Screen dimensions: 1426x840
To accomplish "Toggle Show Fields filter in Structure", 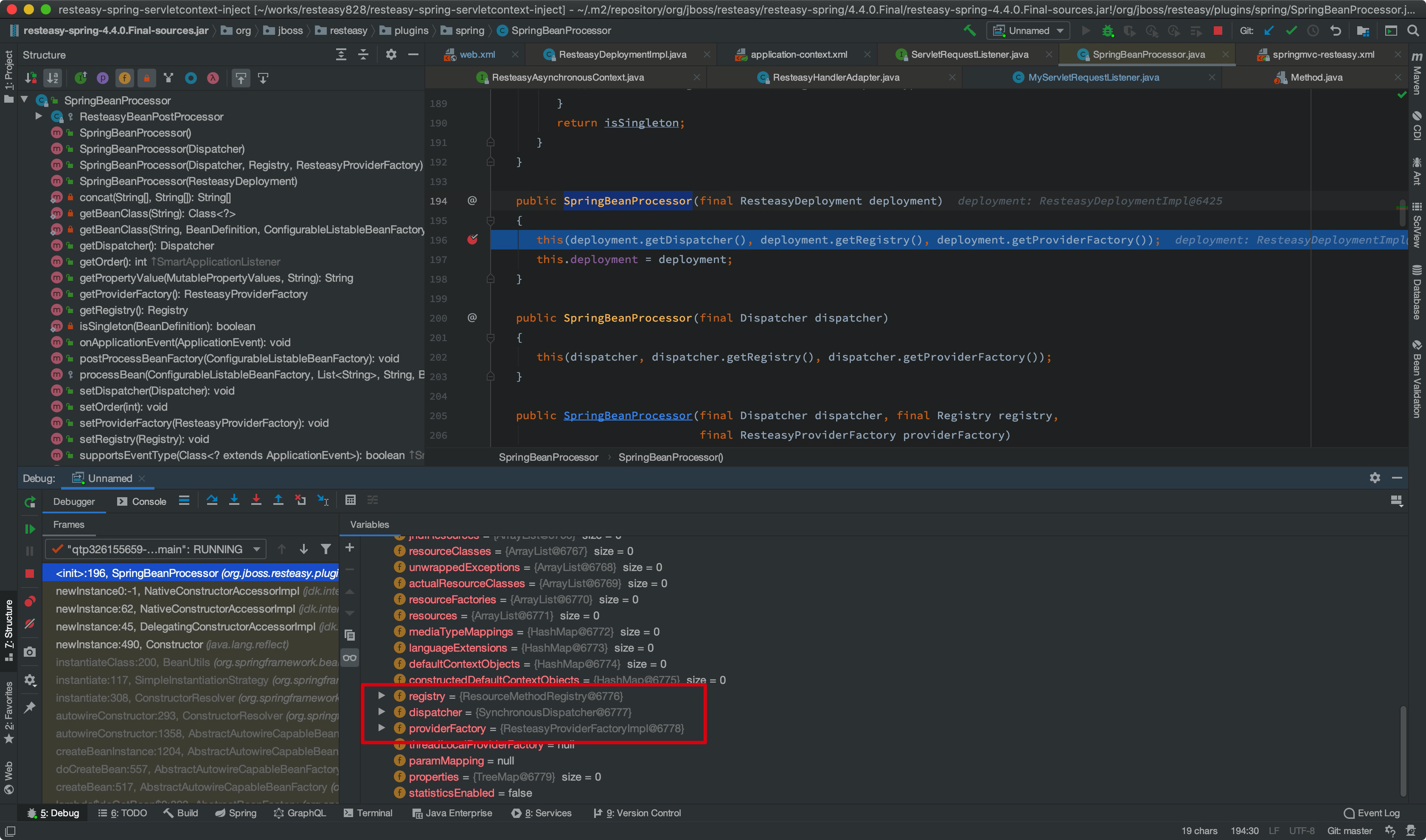I will tap(124, 78).
